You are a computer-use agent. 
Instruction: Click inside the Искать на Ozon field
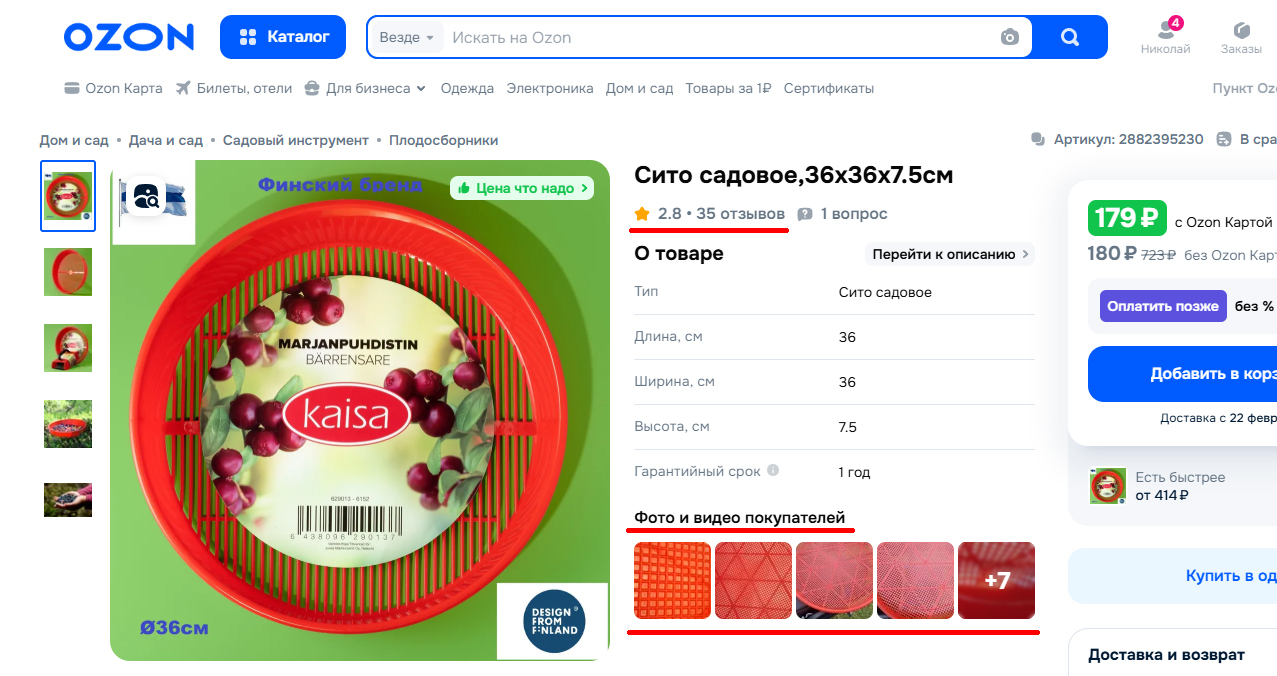pos(720,37)
